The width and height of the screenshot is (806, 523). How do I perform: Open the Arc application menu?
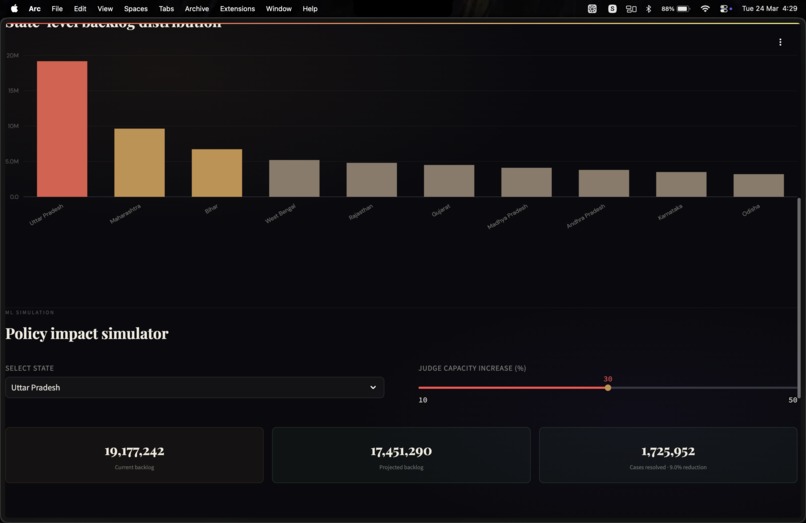(34, 9)
